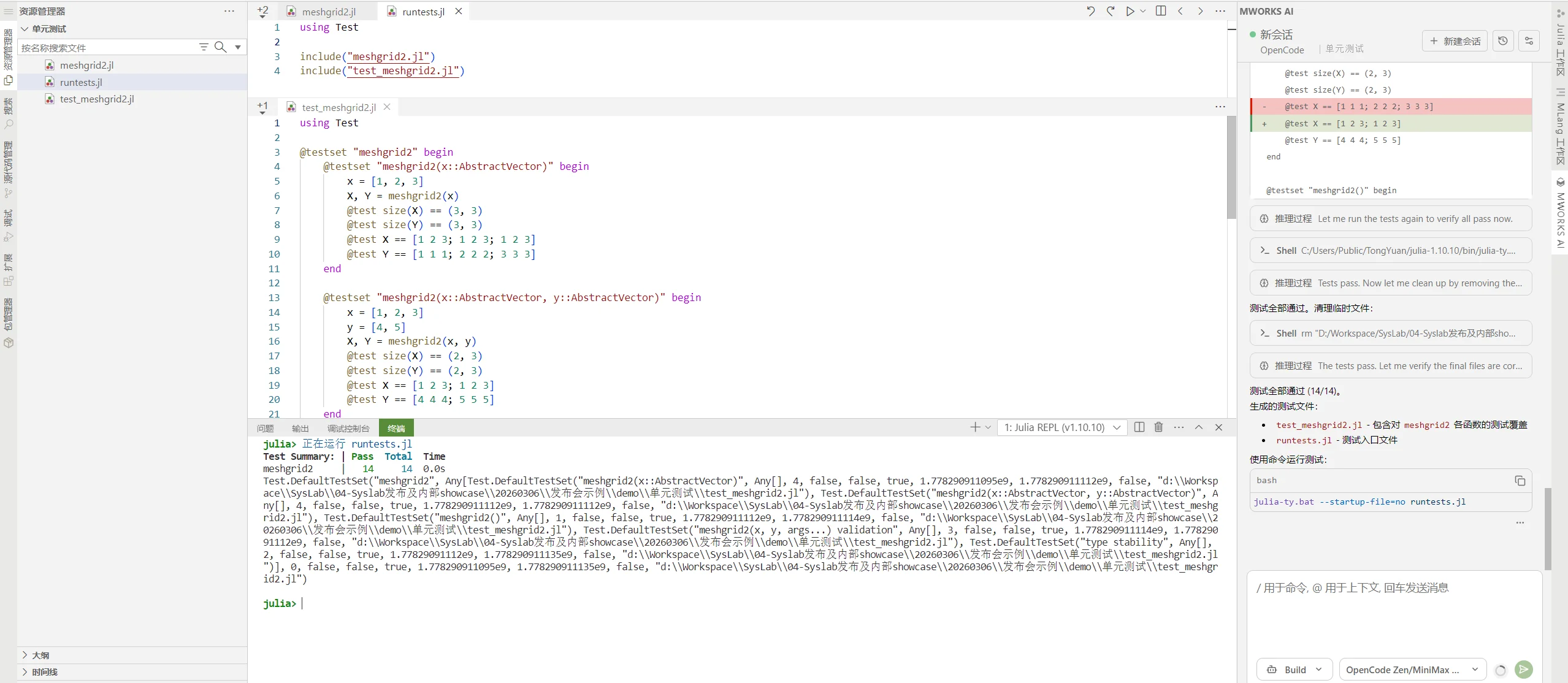Kill terminal with trash icon
Screen dimensions: 1568x683
(1159, 427)
